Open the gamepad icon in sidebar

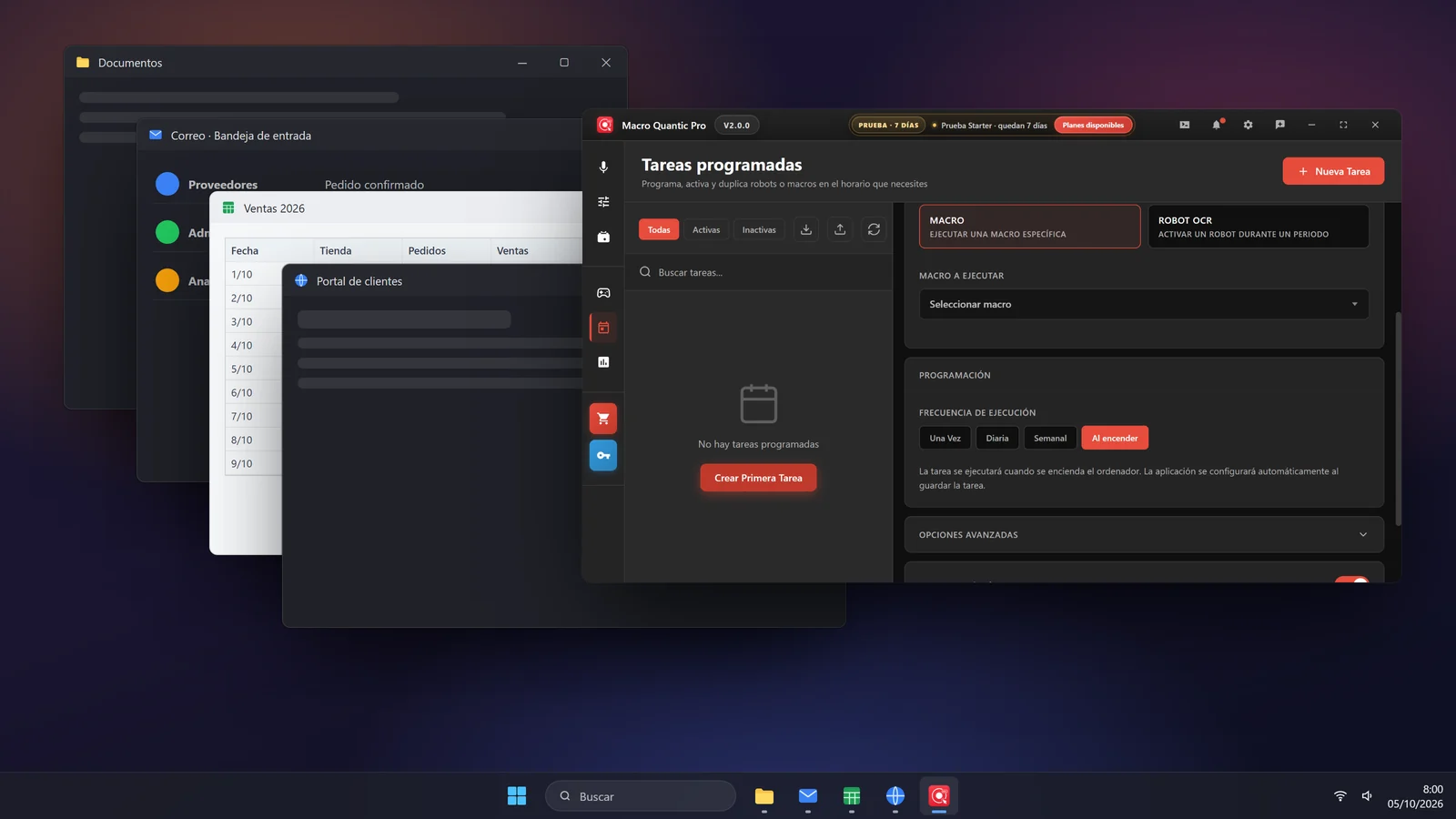click(x=603, y=293)
